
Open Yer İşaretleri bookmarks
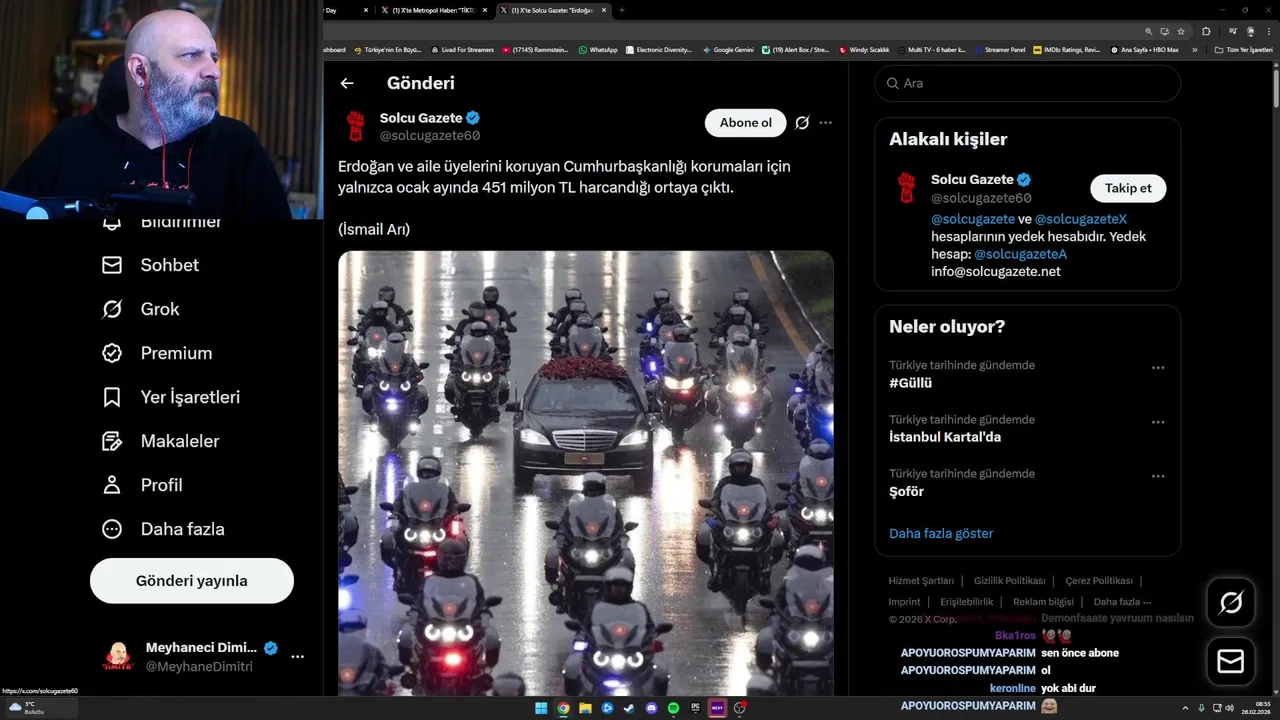tap(171, 397)
